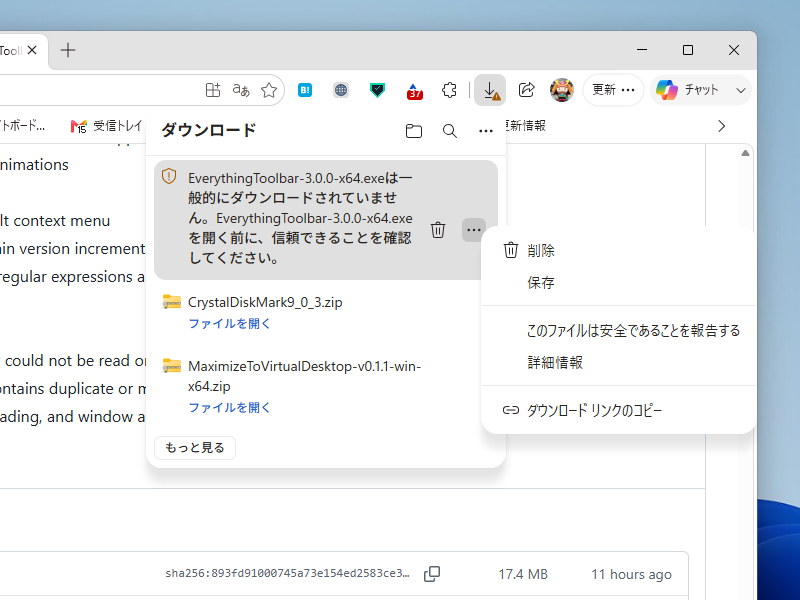
Task: Click the globe extension icon
Action: coord(341,90)
